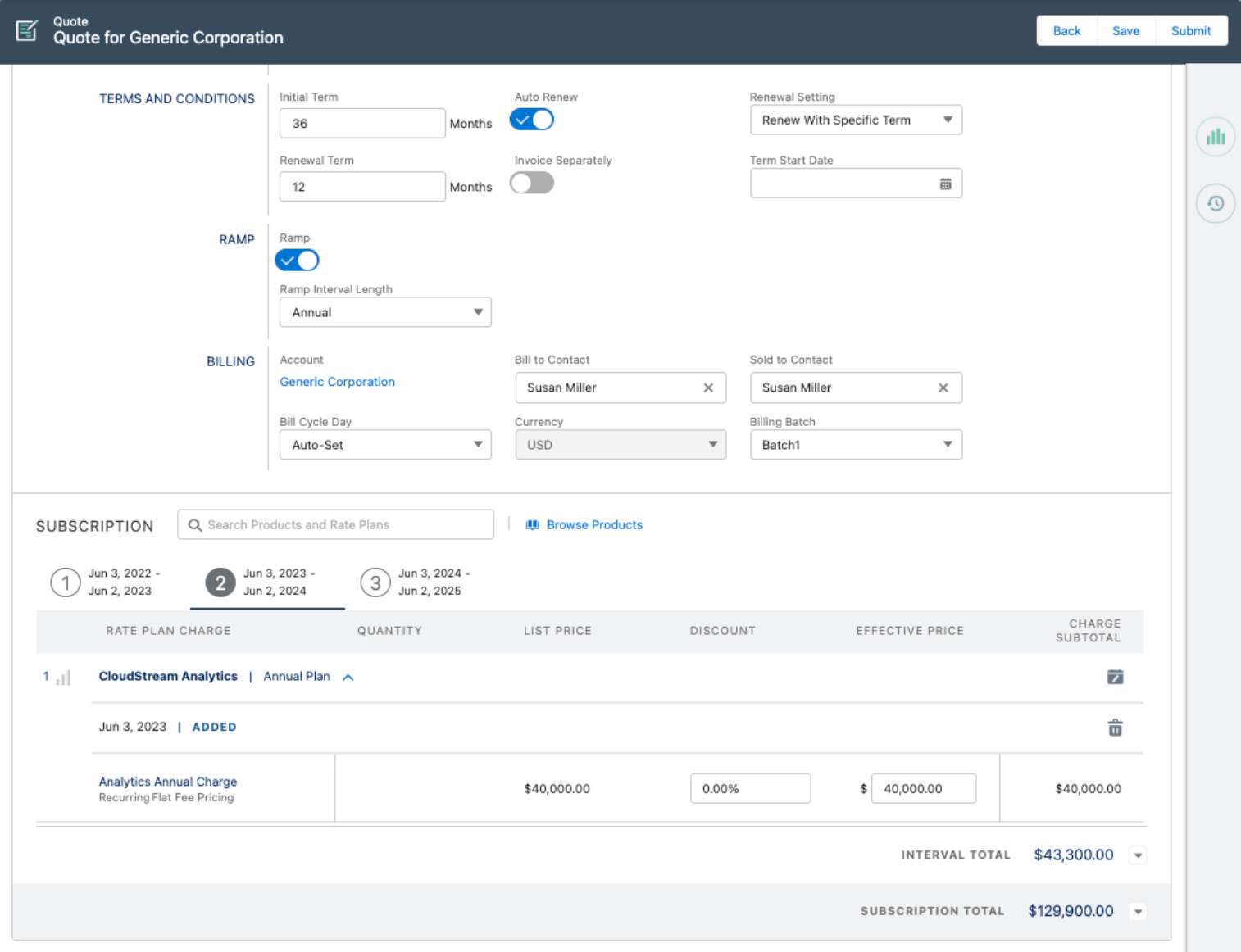Clear Susan Miller from Sold to Contact
The height and width of the screenshot is (952, 1241).
(943, 388)
